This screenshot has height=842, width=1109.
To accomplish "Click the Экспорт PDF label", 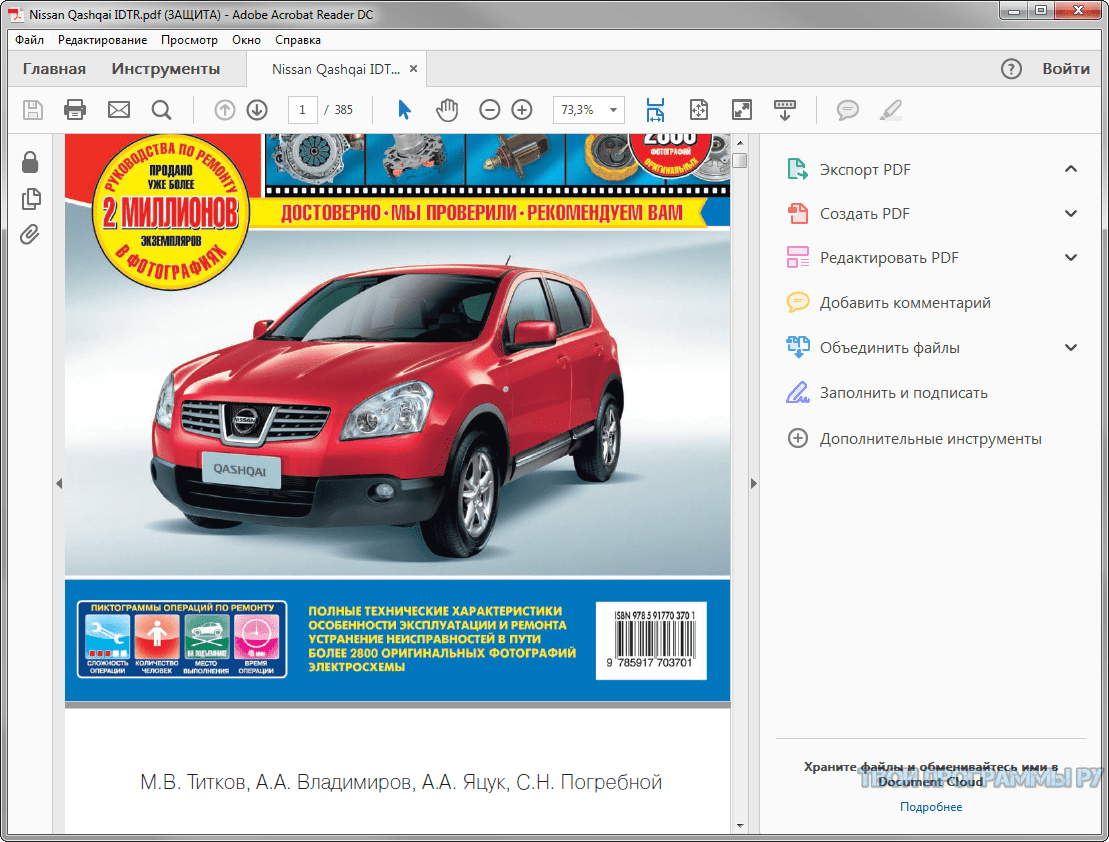I will point(865,170).
